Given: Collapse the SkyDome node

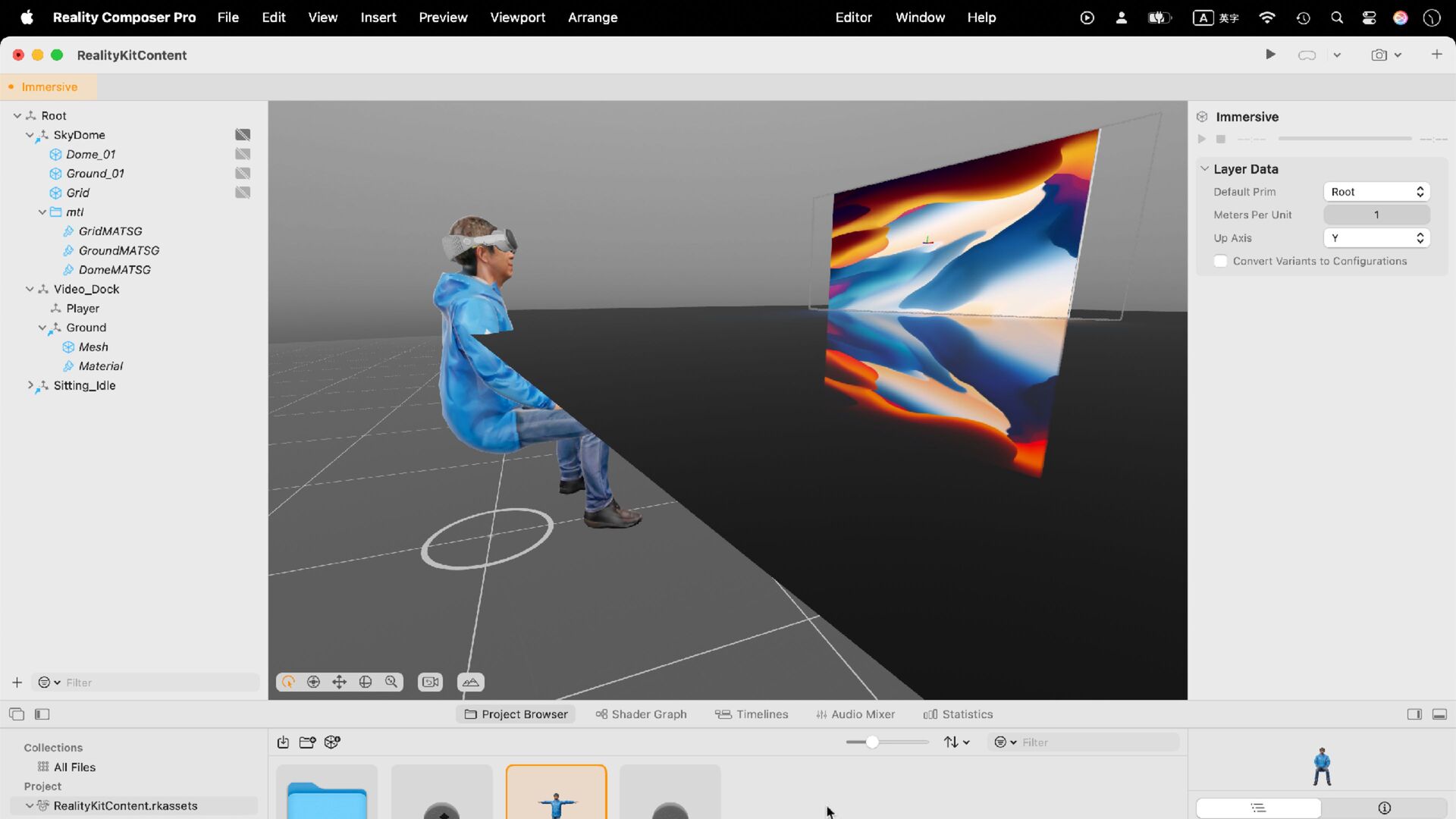Looking at the screenshot, I should click(29, 135).
